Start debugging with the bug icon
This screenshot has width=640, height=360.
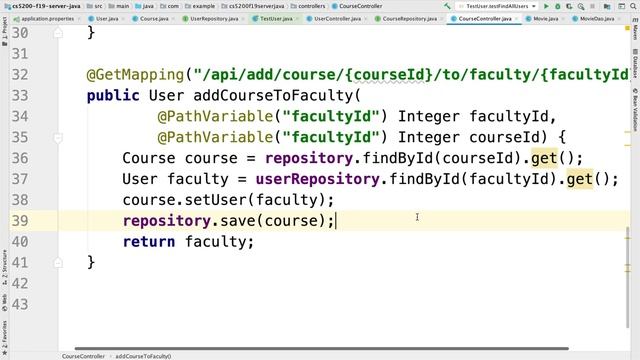tap(558, 6)
